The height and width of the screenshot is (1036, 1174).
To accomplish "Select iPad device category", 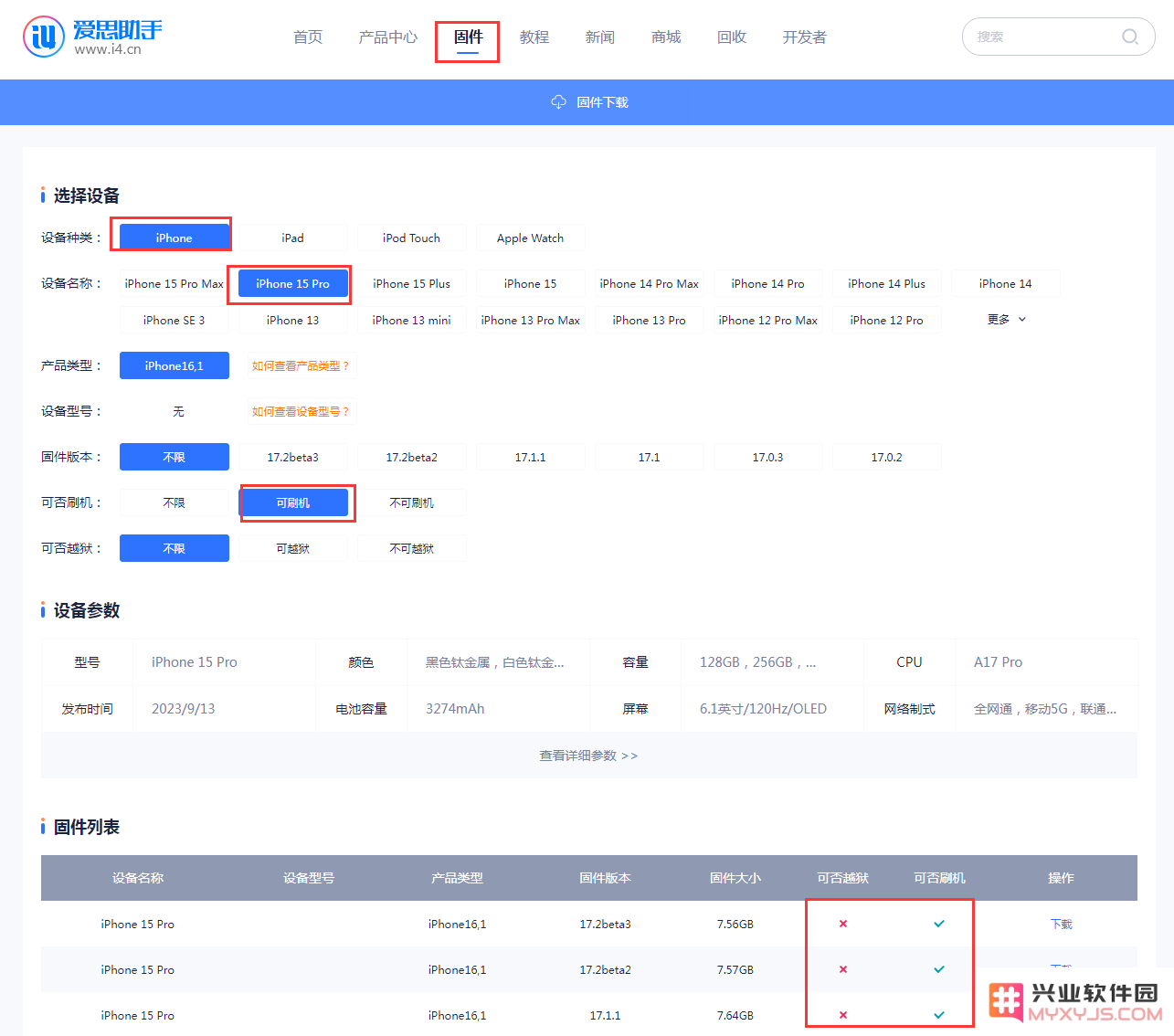I will pos(293,238).
